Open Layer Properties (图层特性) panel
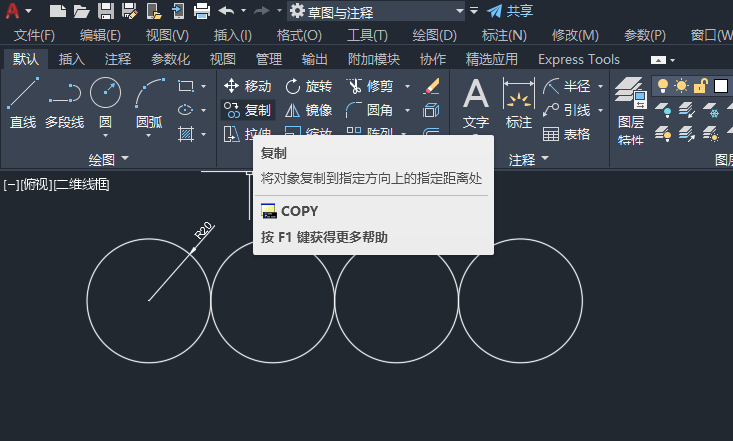The image size is (733, 441). click(631, 111)
